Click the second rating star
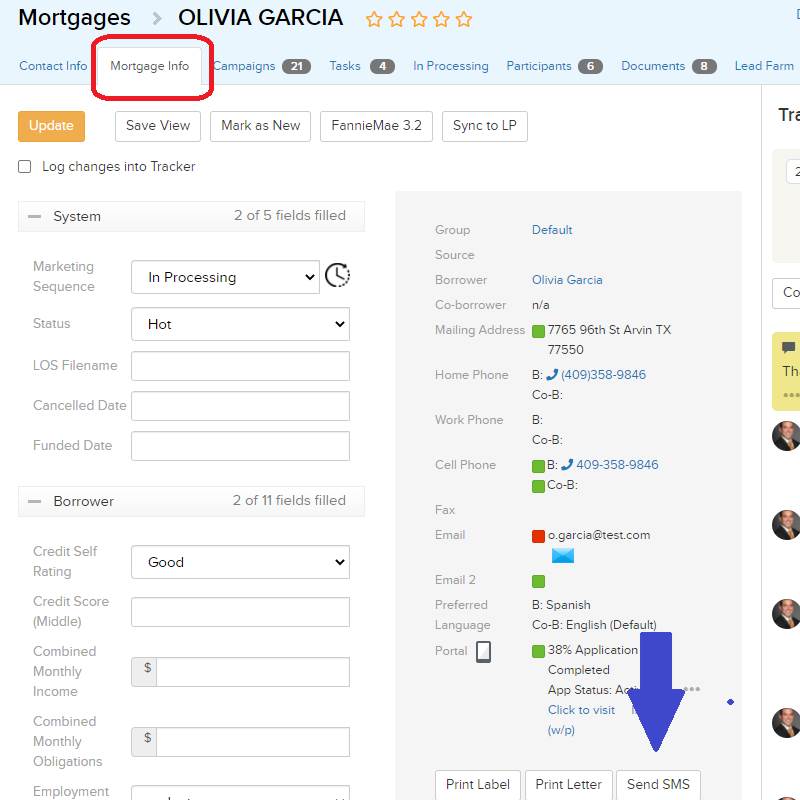800x800 pixels. point(396,19)
